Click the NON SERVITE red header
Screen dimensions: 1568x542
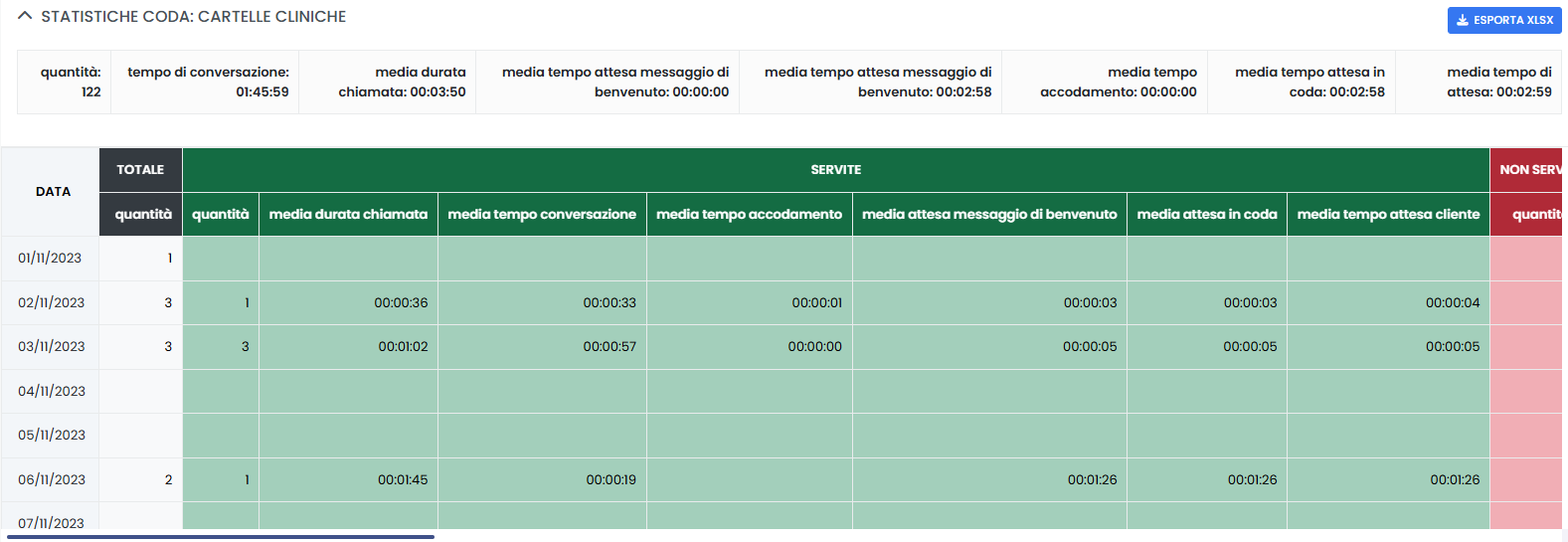(1528, 170)
